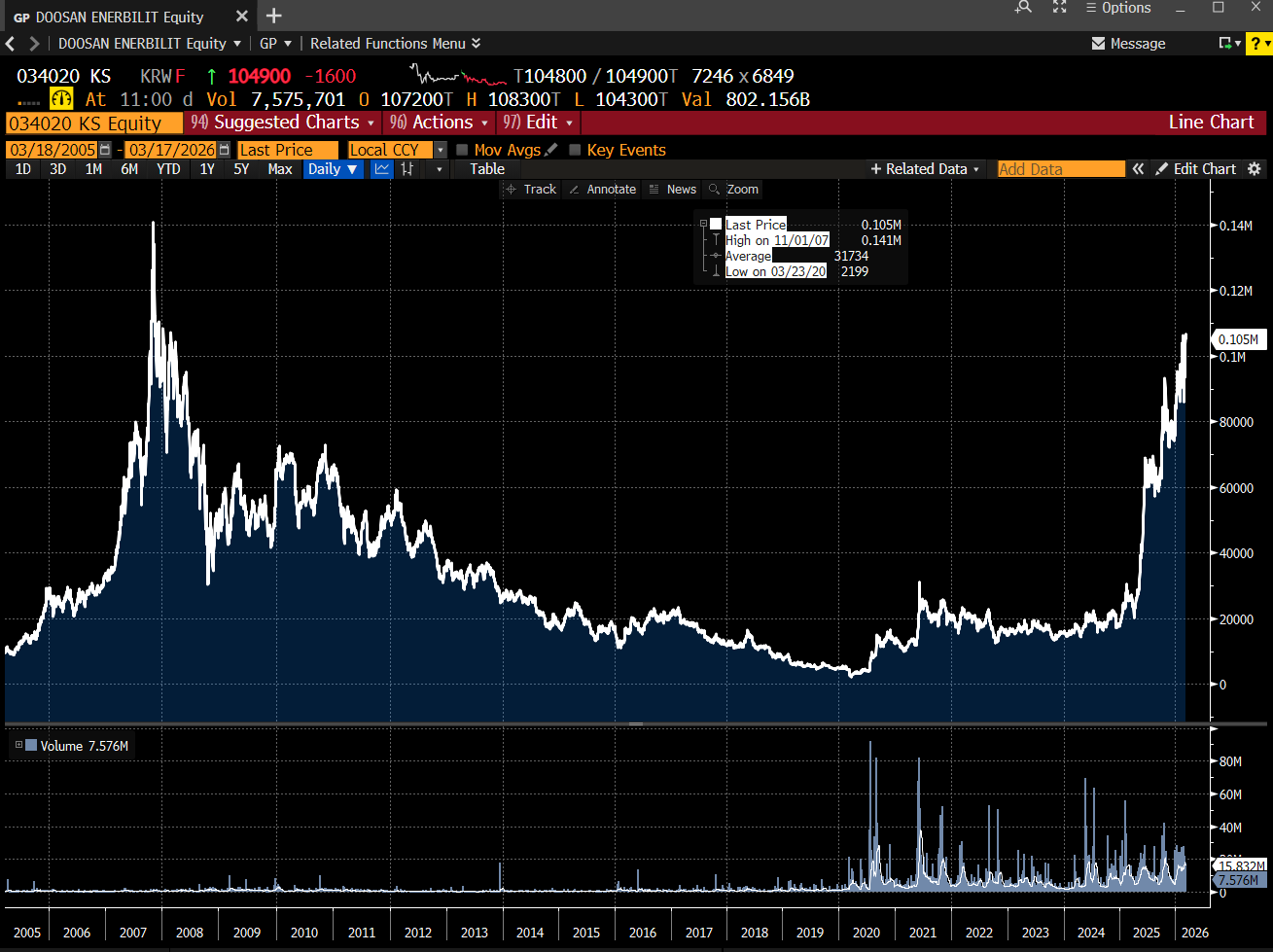This screenshot has width=1273, height=952.
Task: Open the Options hamburger menu
Action: click(x=1118, y=8)
